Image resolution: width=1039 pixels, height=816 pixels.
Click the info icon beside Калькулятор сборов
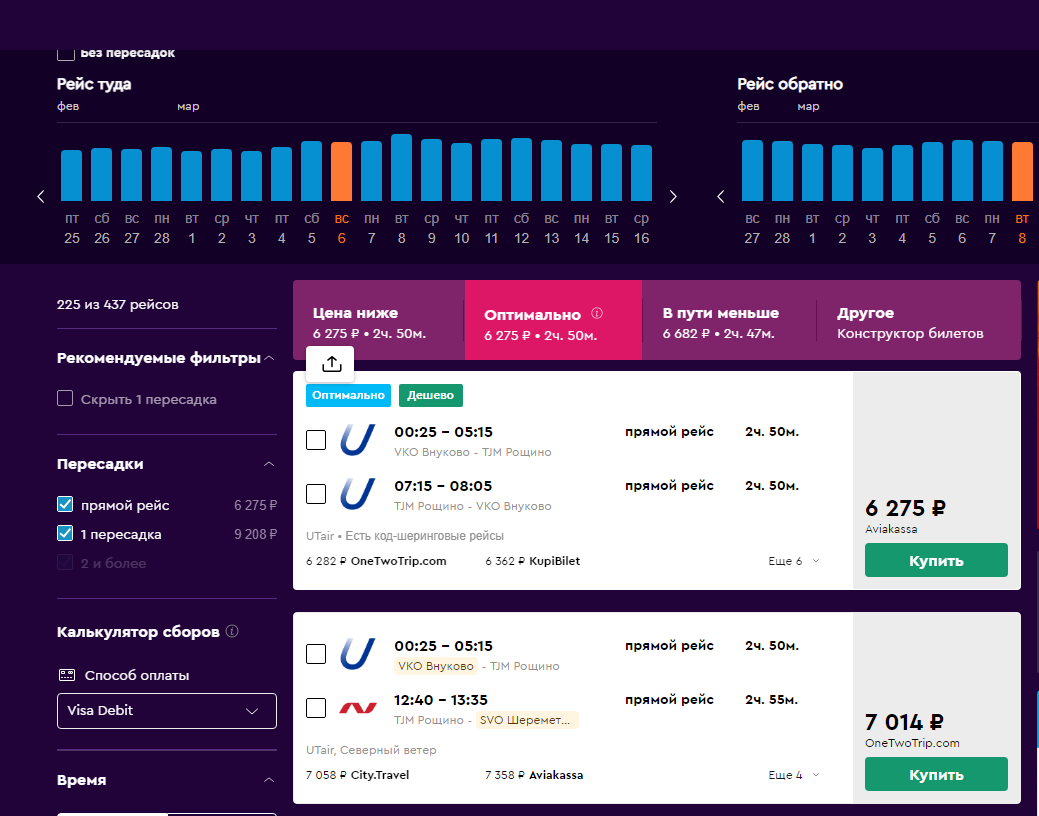point(232,631)
